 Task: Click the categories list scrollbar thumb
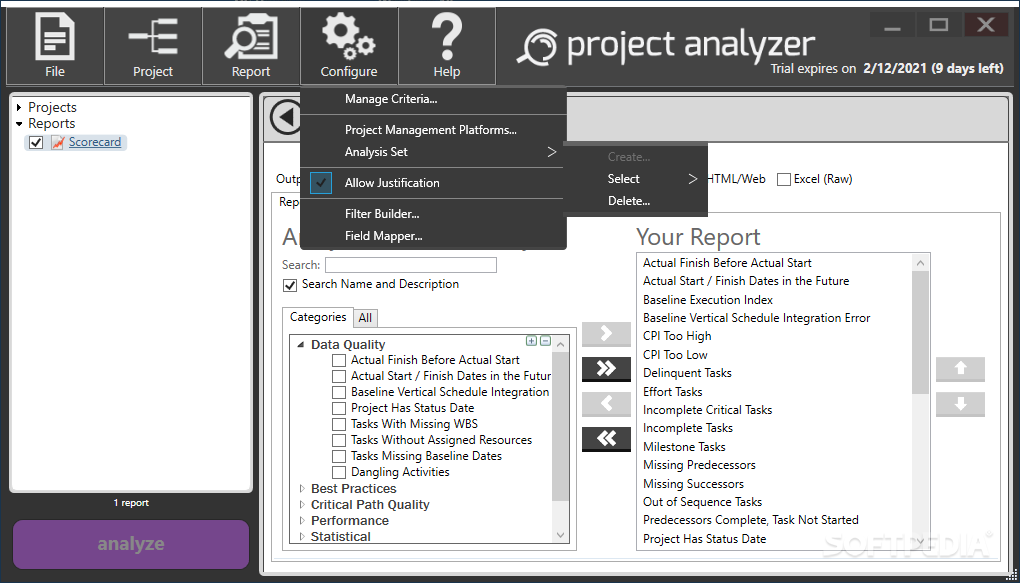[x=560, y=426]
